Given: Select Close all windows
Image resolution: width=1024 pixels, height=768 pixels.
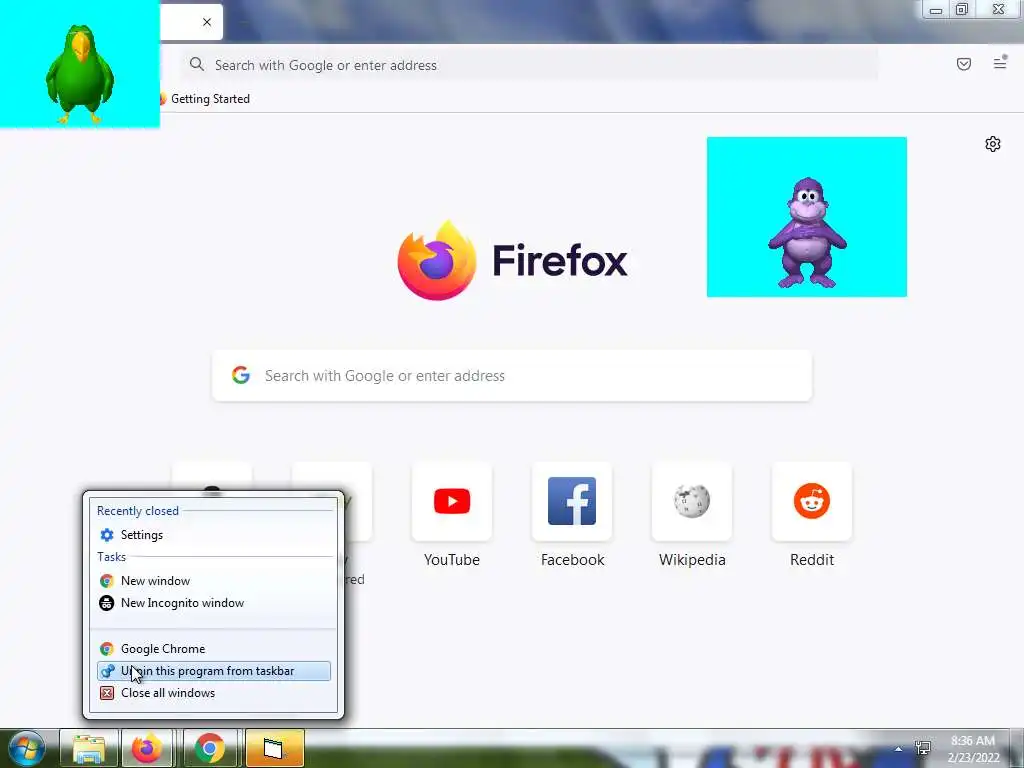Looking at the screenshot, I should click(214, 693).
